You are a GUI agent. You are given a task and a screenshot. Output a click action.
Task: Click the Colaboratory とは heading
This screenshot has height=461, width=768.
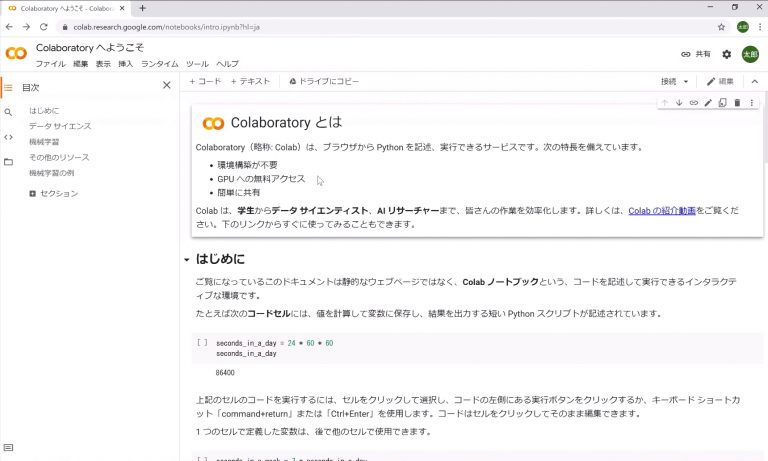[287, 122]
